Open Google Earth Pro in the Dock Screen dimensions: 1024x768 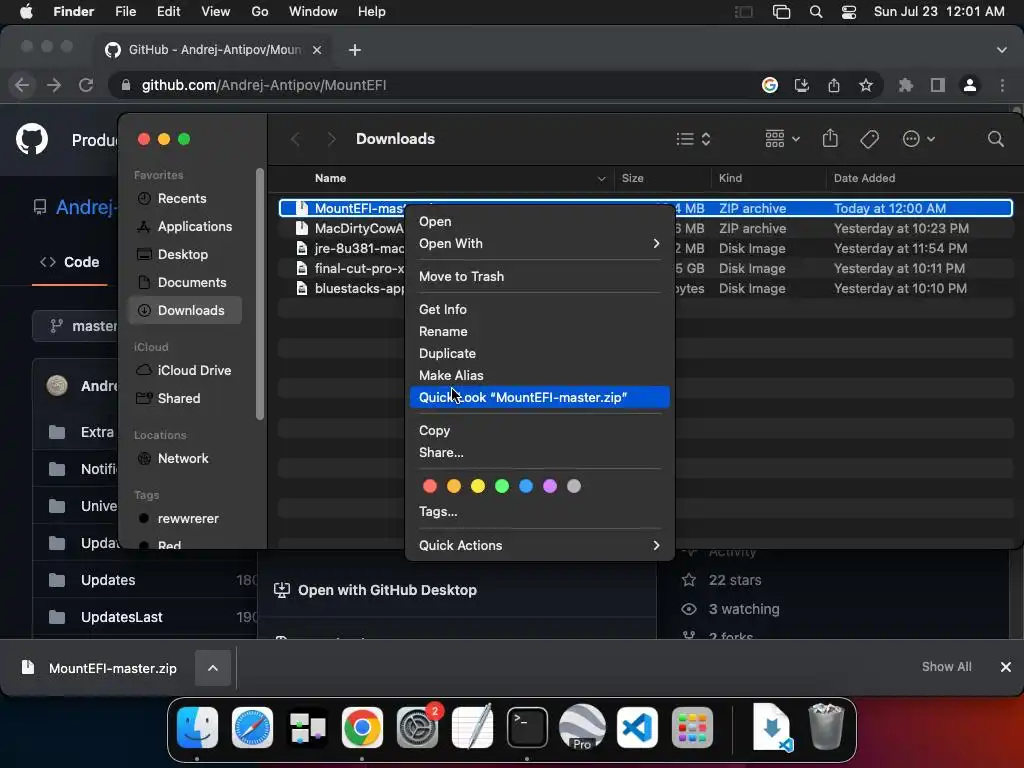click(x=582, y=727)
